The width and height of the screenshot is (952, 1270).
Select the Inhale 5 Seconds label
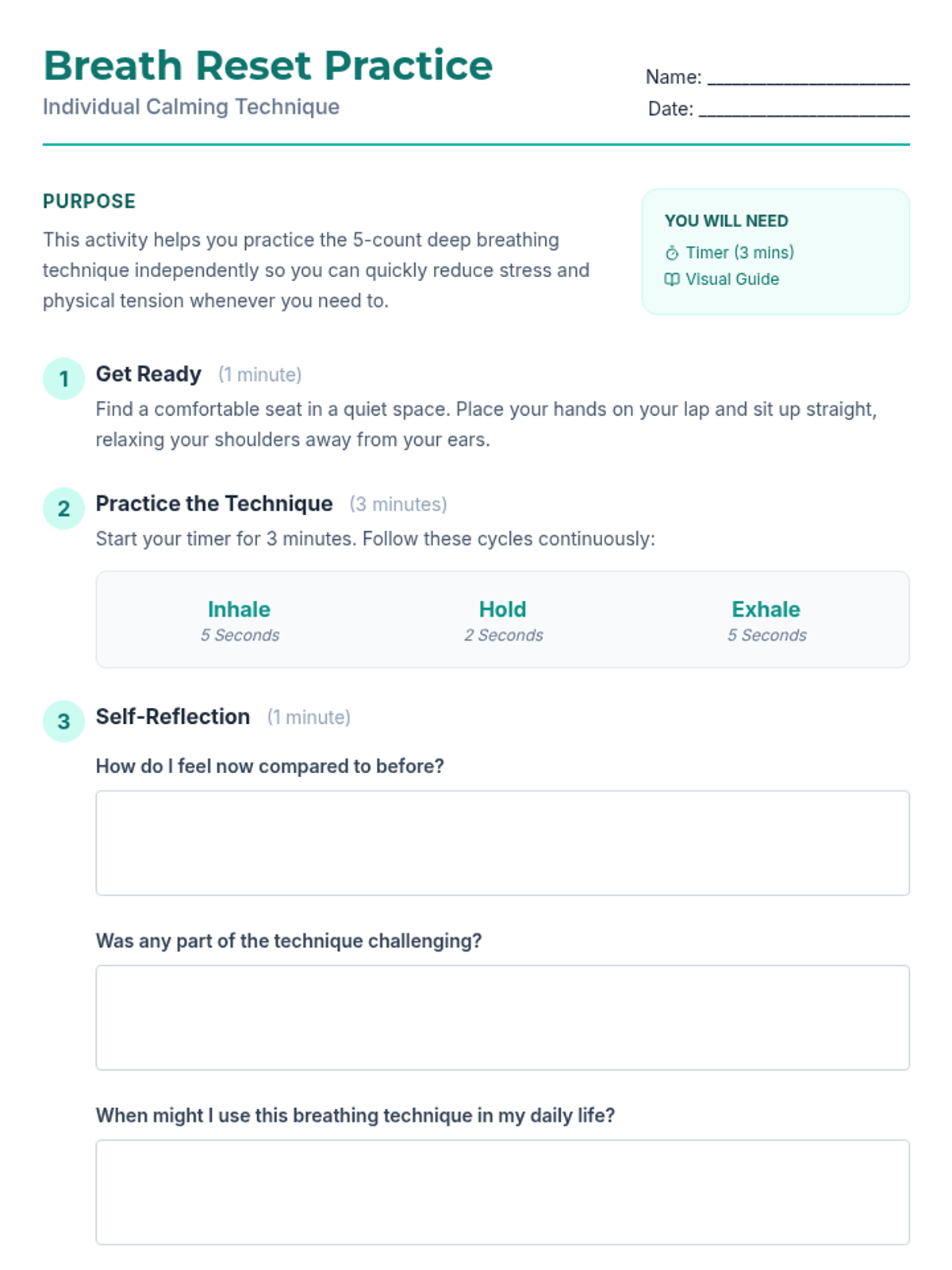pyautogui.click(x=240, y=621)
